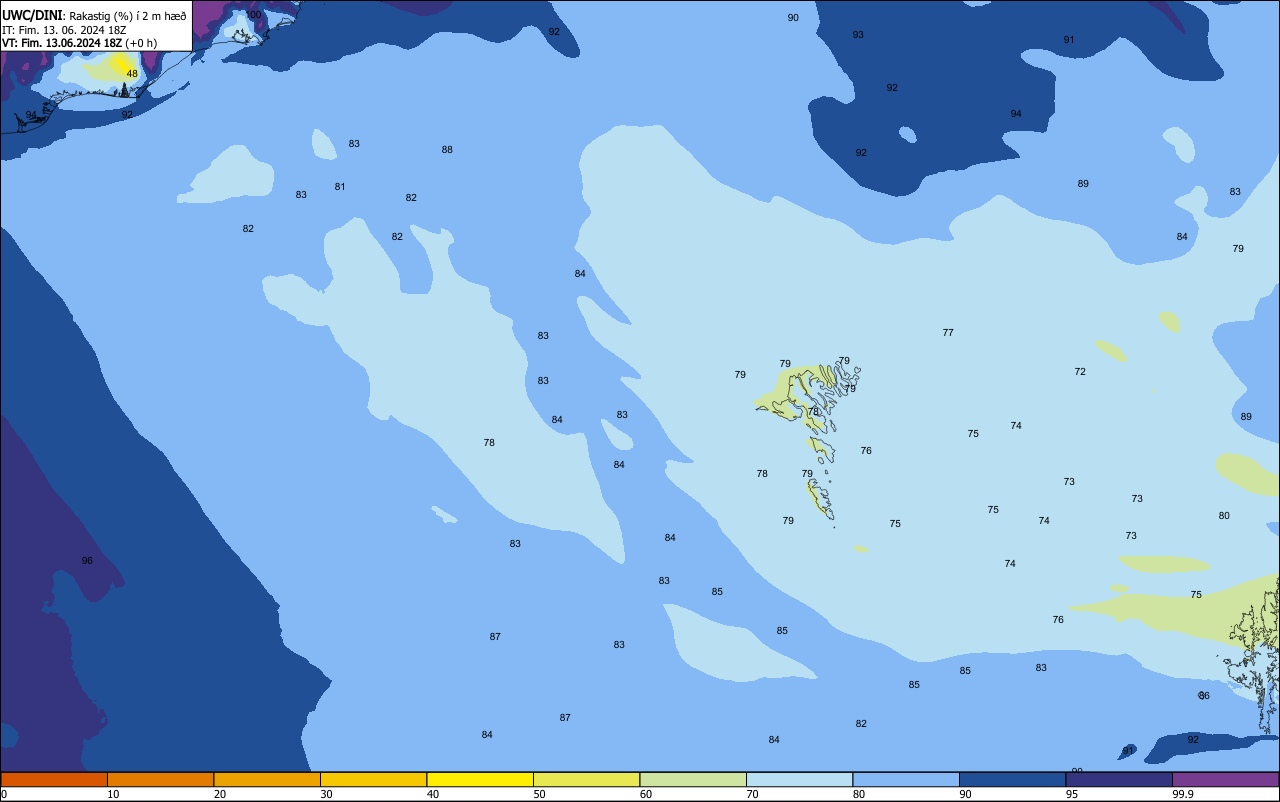Click the humidity value 93 in the dark blue area
Viewport: 1280px width, 802px height.
(x=858, y=35)
